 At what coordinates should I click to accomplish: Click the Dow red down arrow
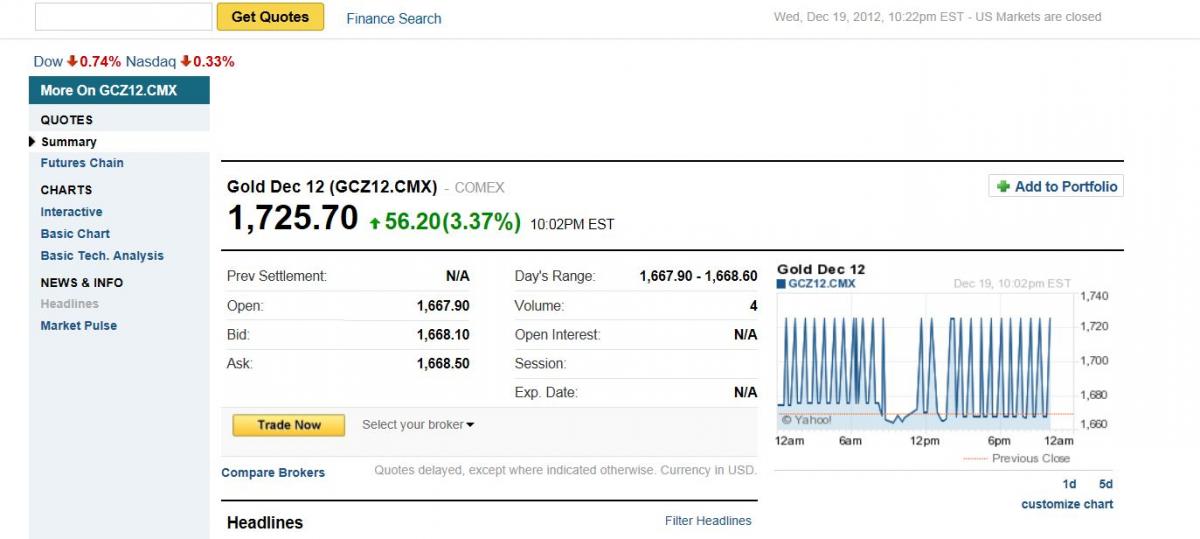72,61
